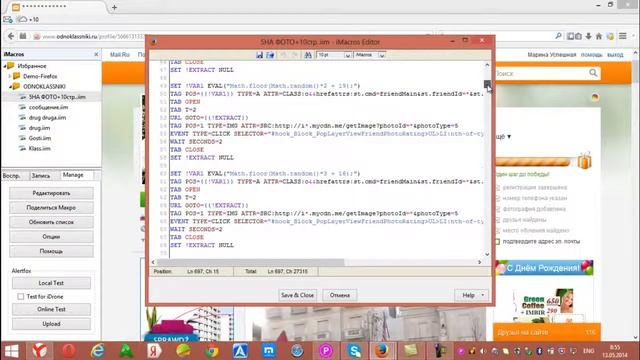Click the Save icon in iMacros Editor toolbar

[x=260, y=55]
